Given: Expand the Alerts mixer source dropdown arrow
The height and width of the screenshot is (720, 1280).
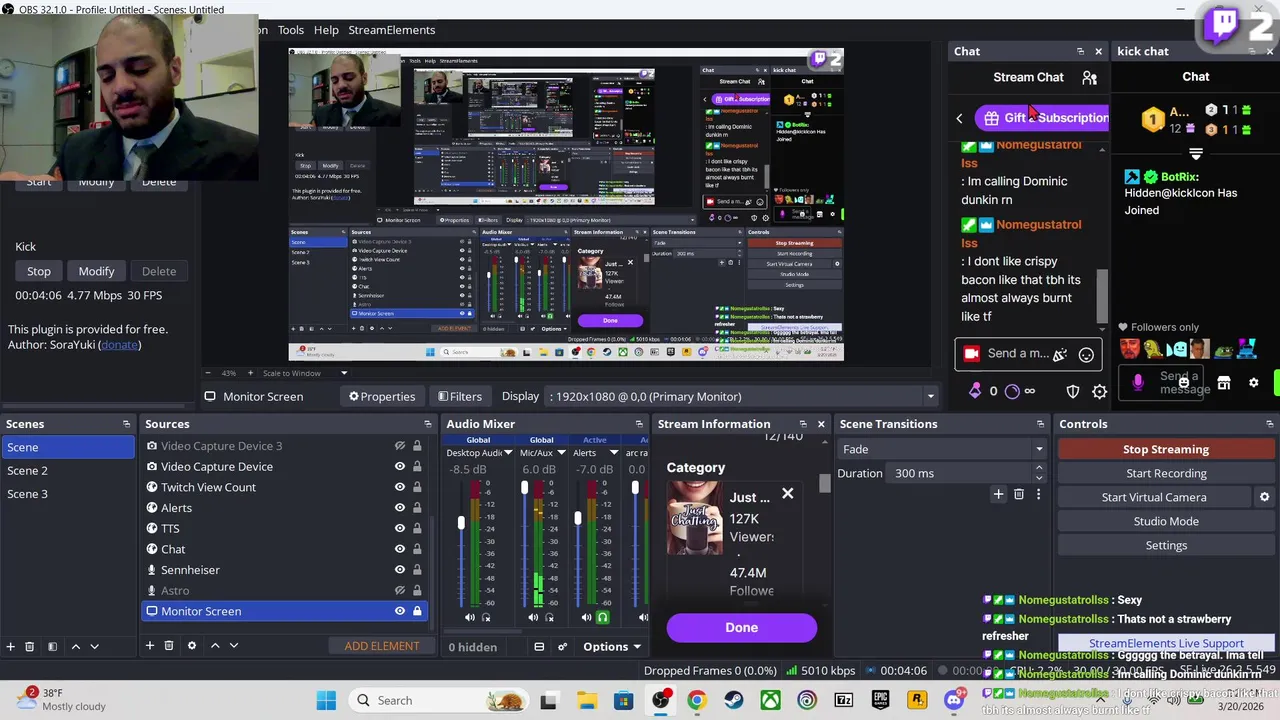Looking at the screenshot, I should [x=614, y=453].
